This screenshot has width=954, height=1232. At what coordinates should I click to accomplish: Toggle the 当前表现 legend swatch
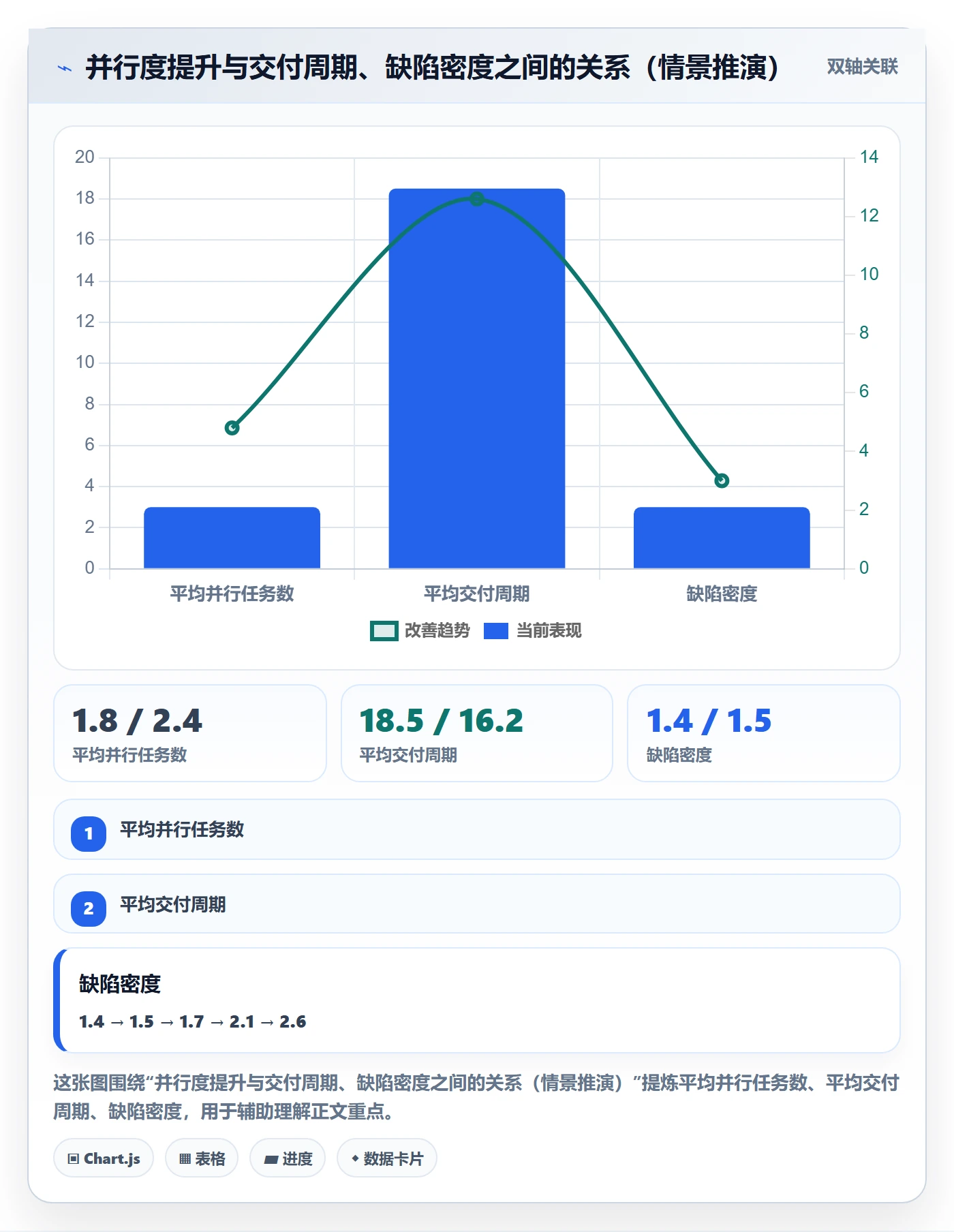click(496, 631)
